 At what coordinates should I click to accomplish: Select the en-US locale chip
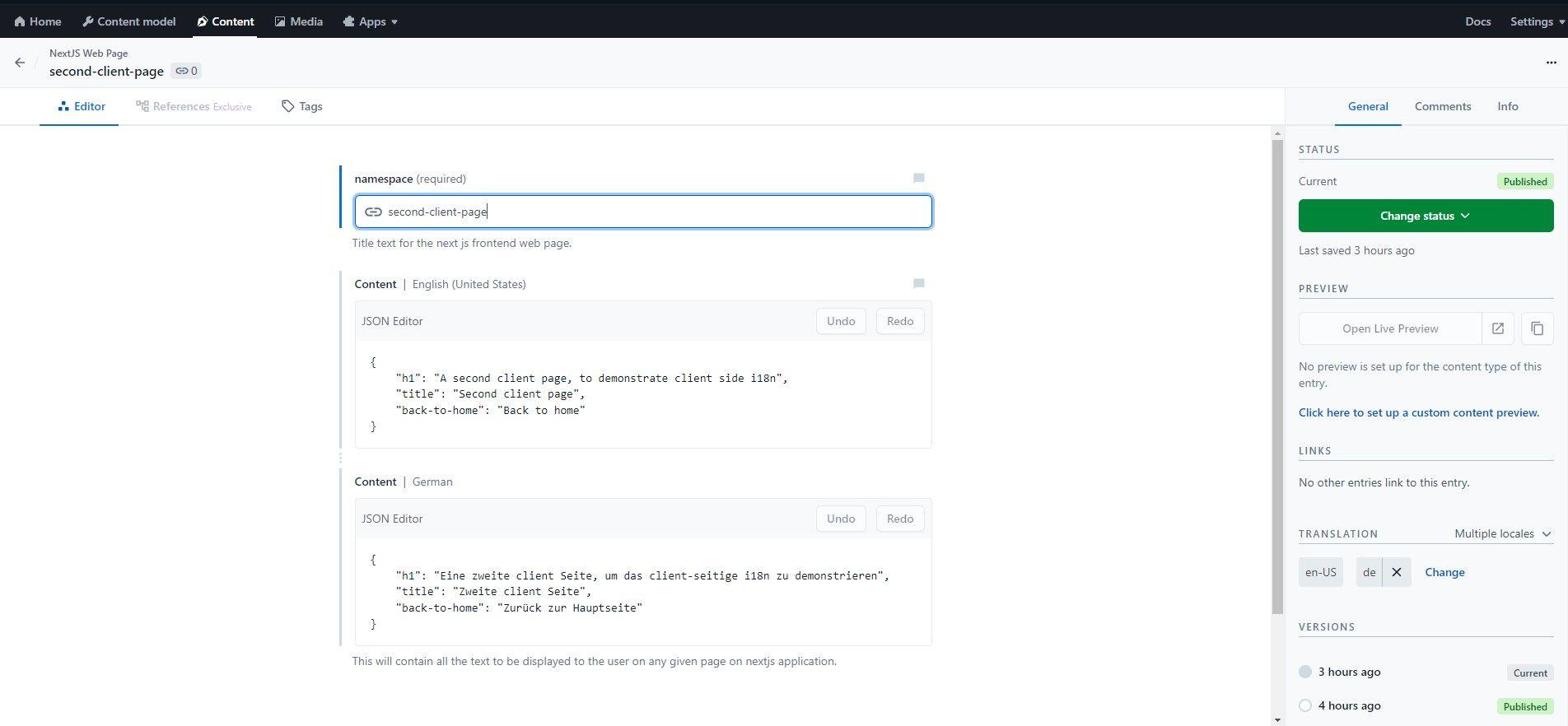[1320, 572]
